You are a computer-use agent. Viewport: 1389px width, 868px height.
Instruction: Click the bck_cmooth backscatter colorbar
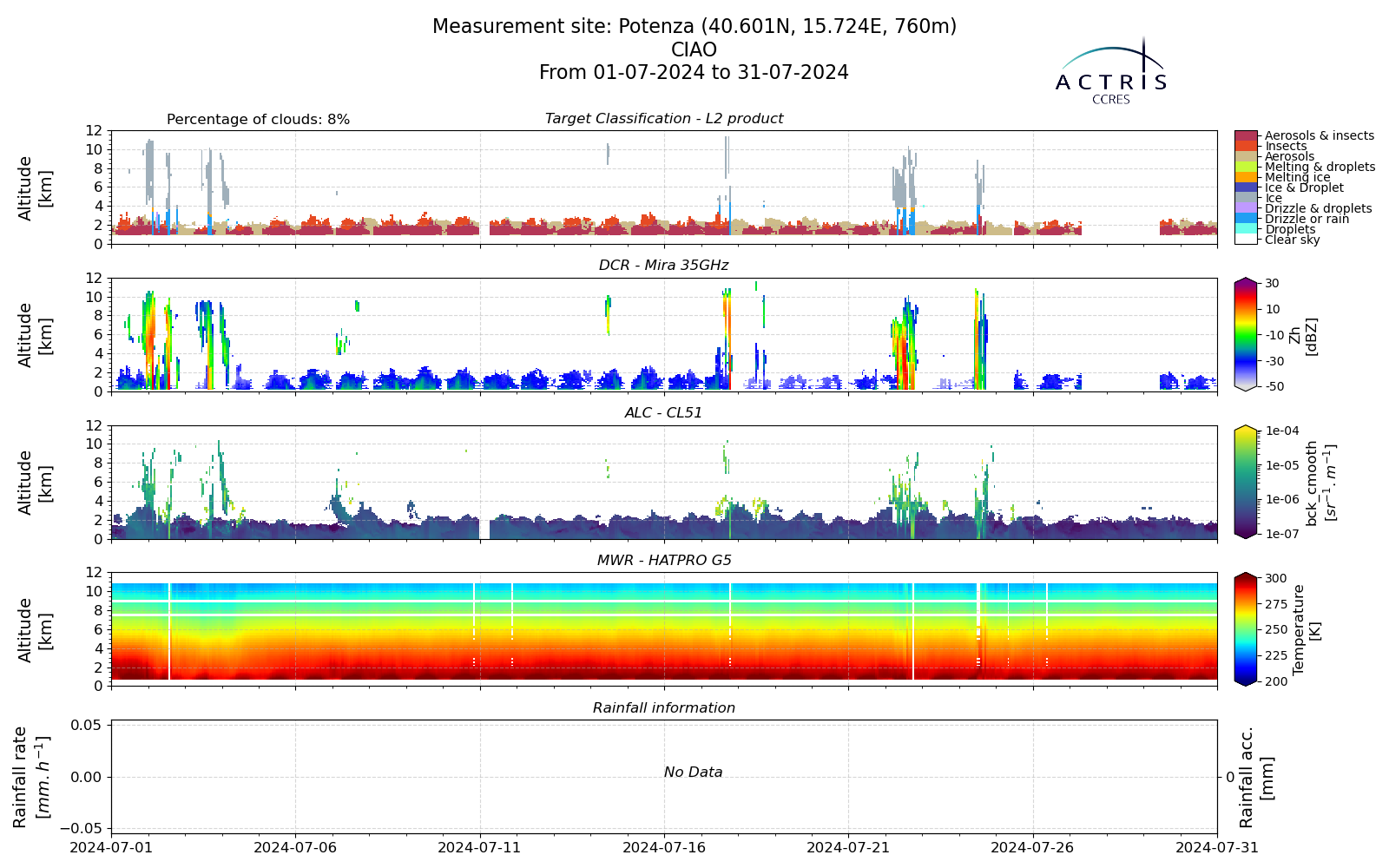(x=1246, y=482)
